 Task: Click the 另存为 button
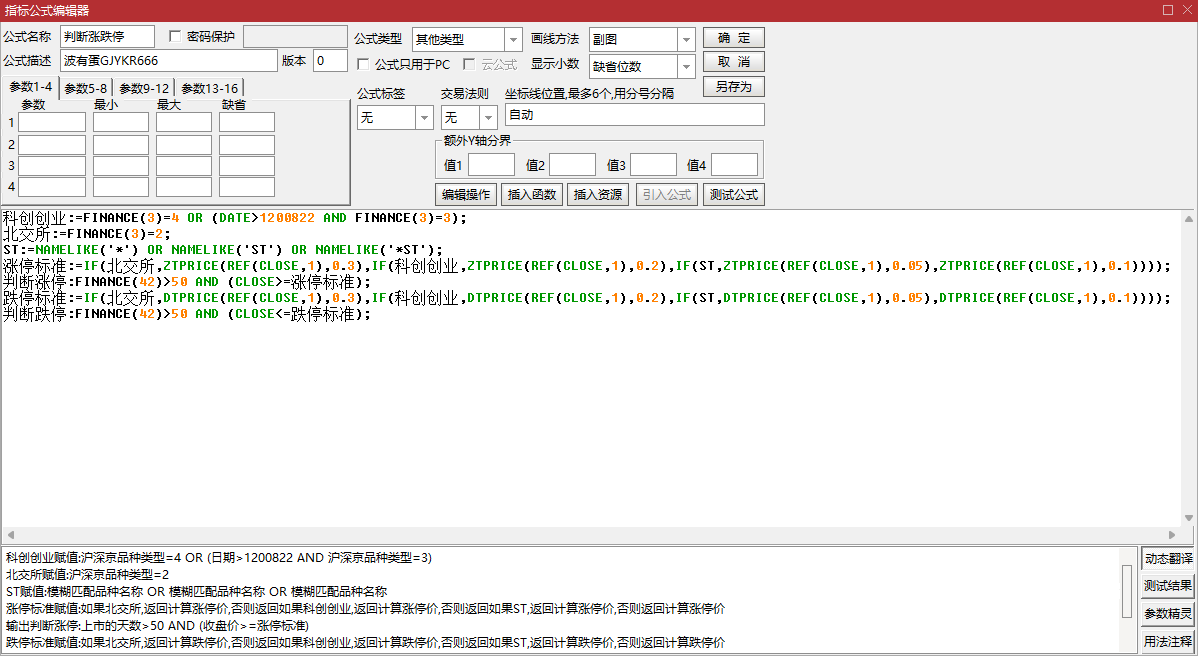733,86
